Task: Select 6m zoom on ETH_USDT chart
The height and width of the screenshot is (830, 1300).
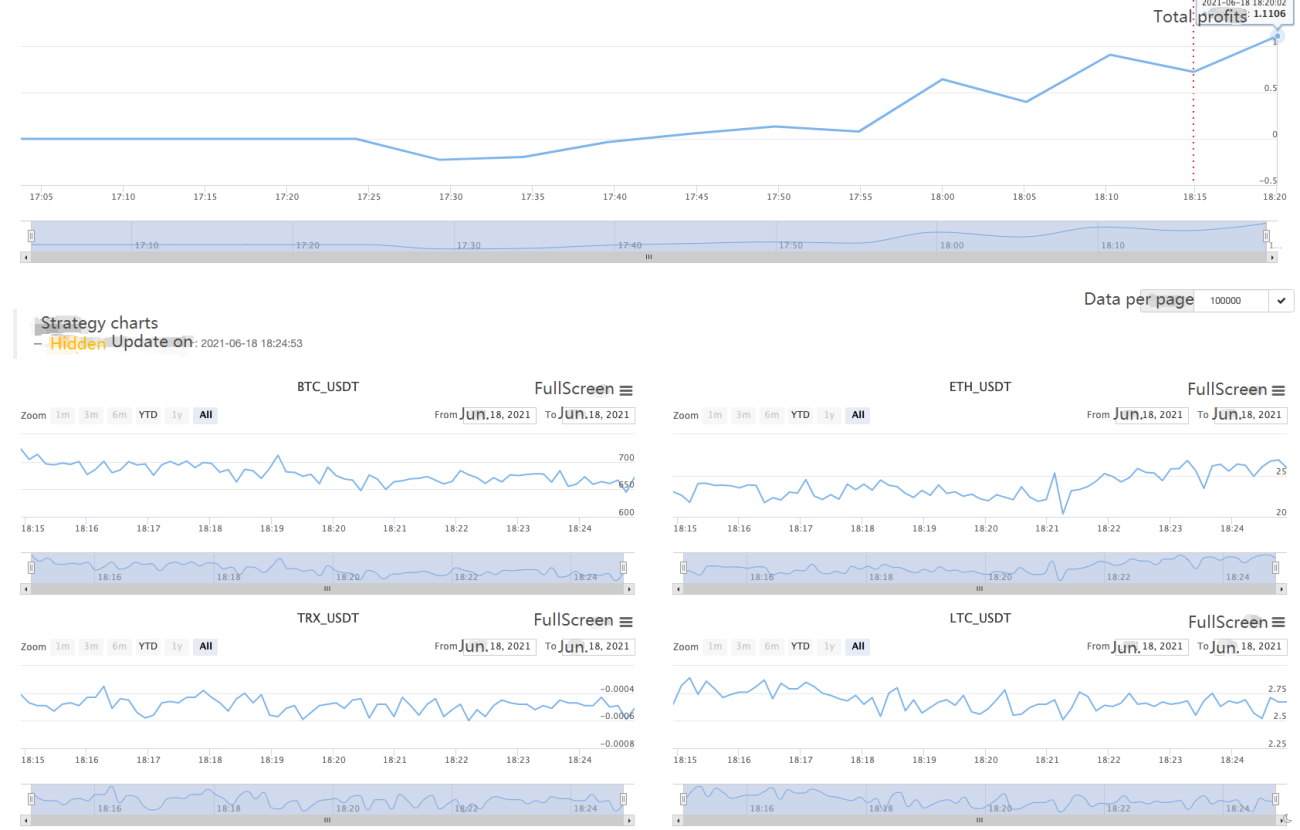Action: point(771,415)
